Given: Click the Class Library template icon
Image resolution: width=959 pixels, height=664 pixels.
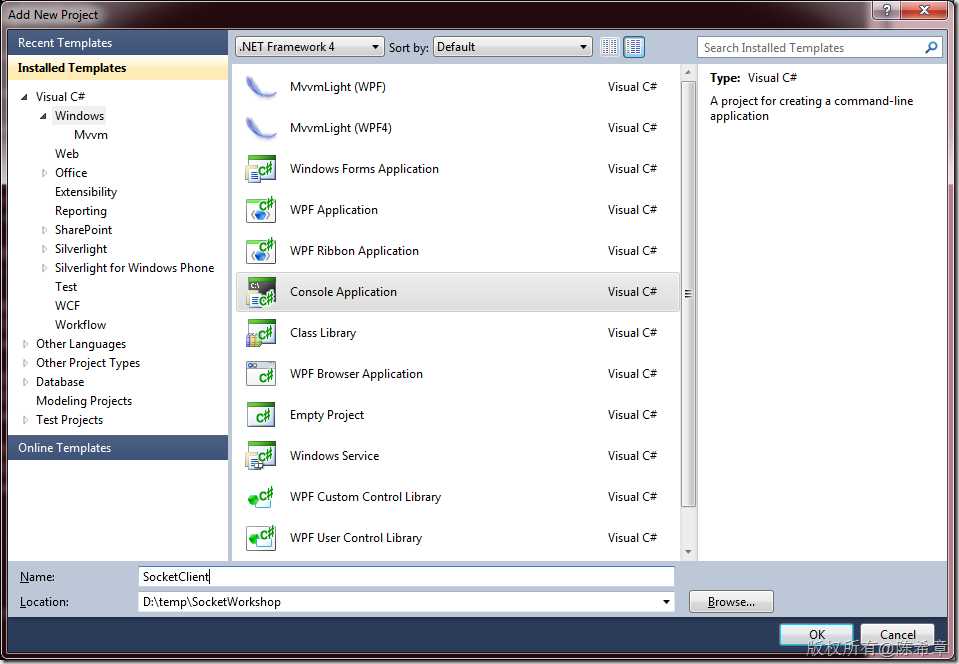Looking at the screenshot, I should tap(261, 333).
